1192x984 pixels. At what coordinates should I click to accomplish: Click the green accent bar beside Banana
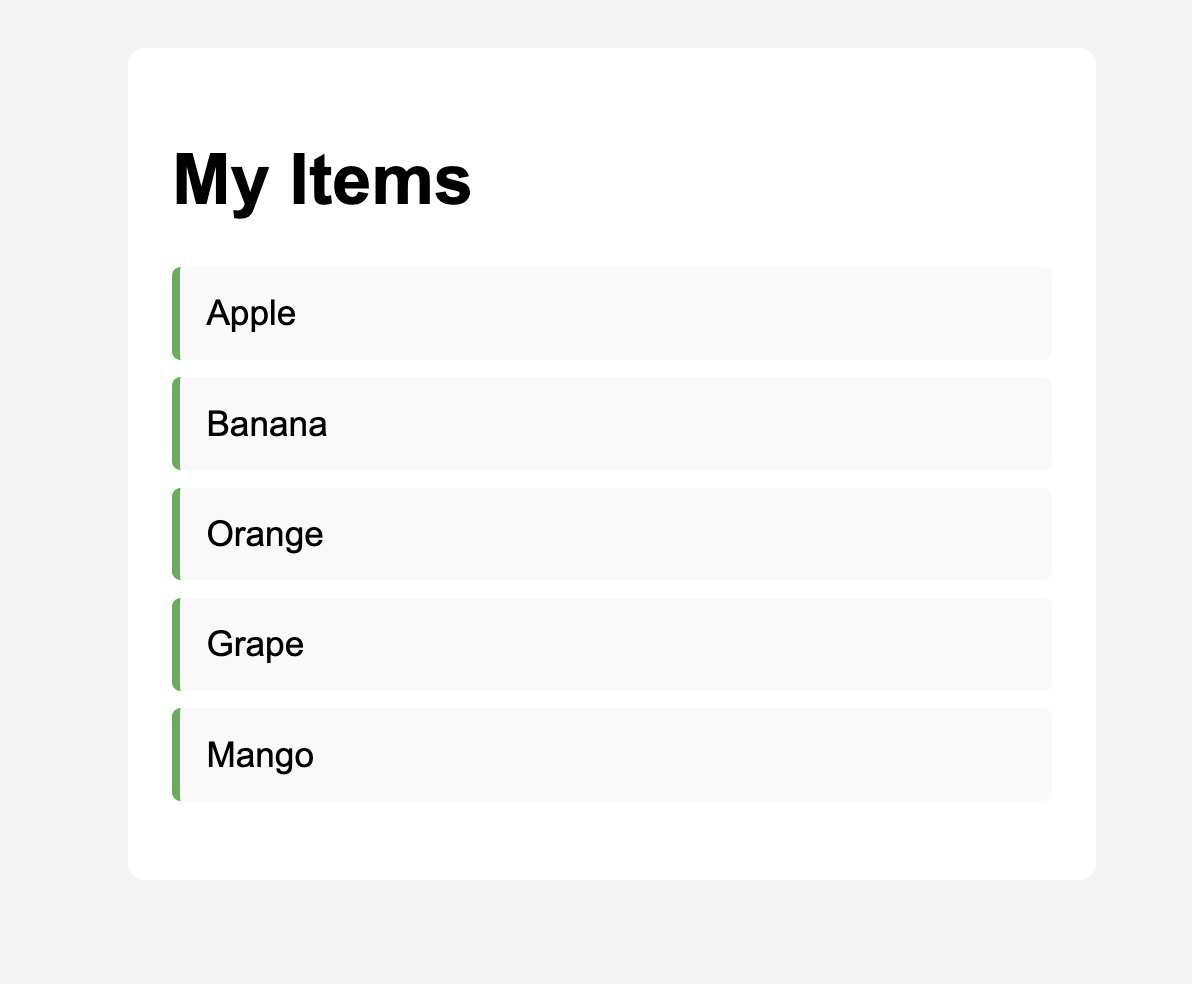pyautogui.click(x=176, y=424)
